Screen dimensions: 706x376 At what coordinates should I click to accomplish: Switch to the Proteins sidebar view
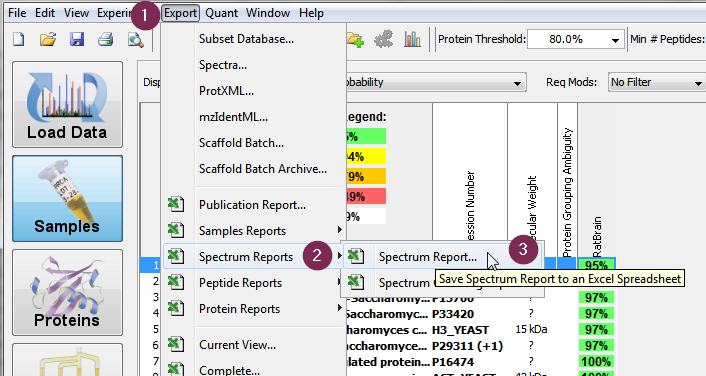click(x=67, y=293)
